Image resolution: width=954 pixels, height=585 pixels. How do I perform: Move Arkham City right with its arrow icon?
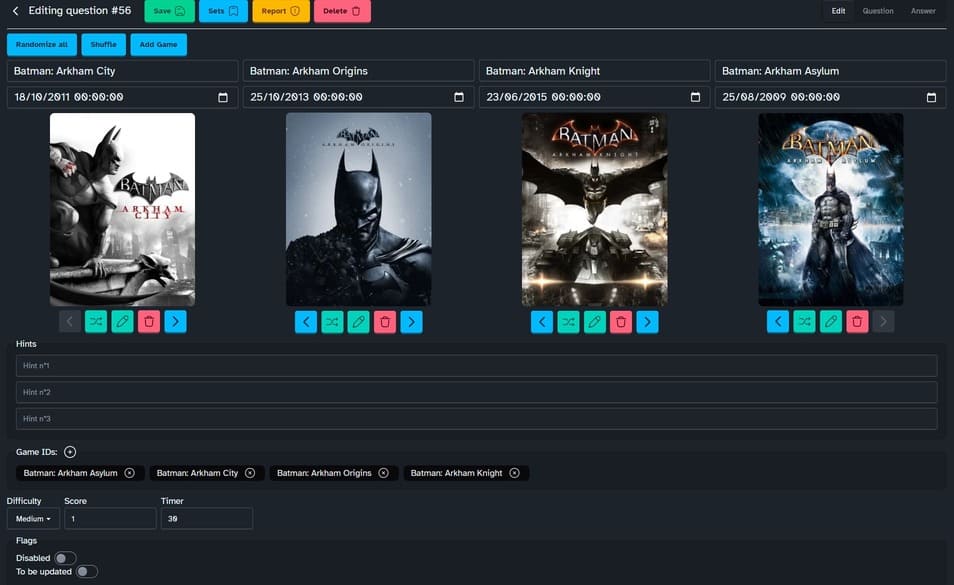175,321
